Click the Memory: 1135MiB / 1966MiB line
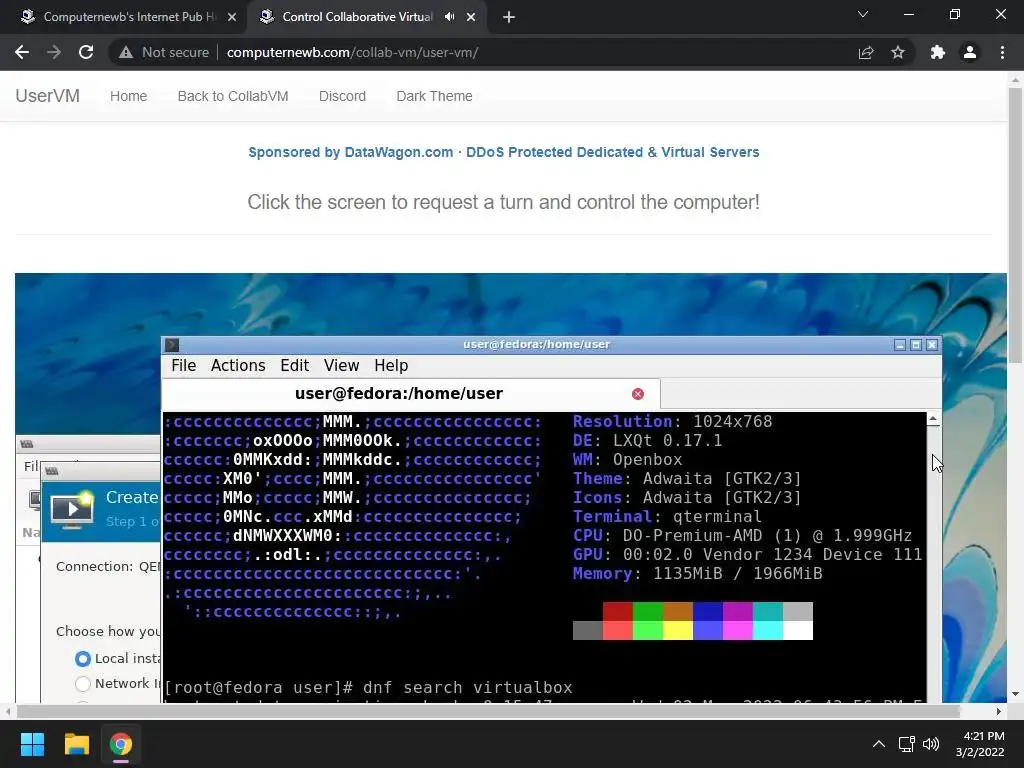 (697, 574)
